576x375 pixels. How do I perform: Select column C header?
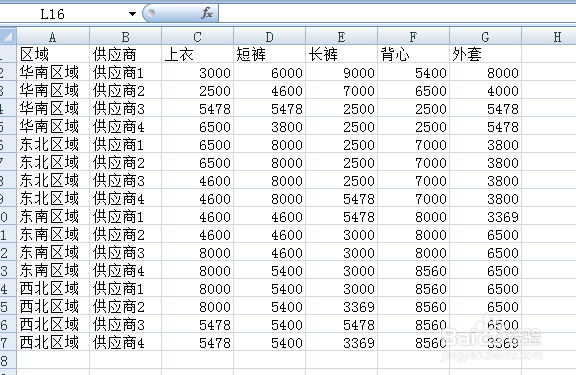pos(197,37)
